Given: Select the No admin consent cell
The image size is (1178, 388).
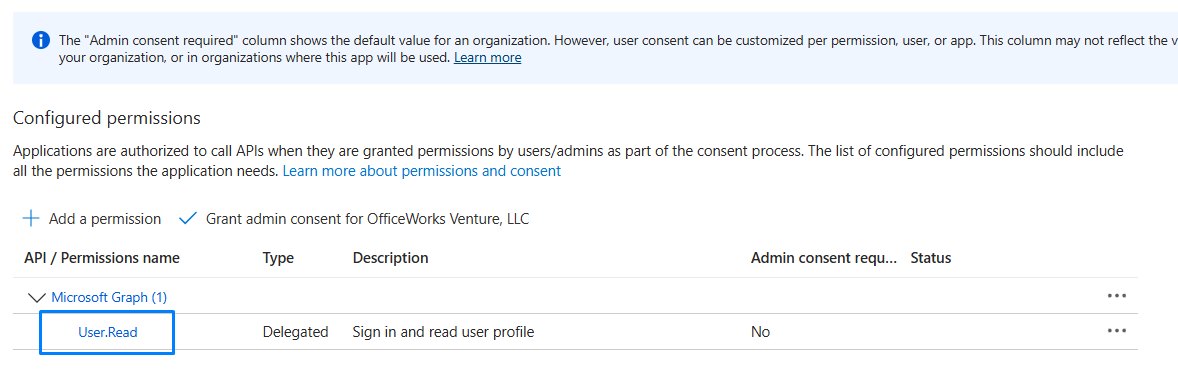Looking at the screenshot, I should [760, 332].
